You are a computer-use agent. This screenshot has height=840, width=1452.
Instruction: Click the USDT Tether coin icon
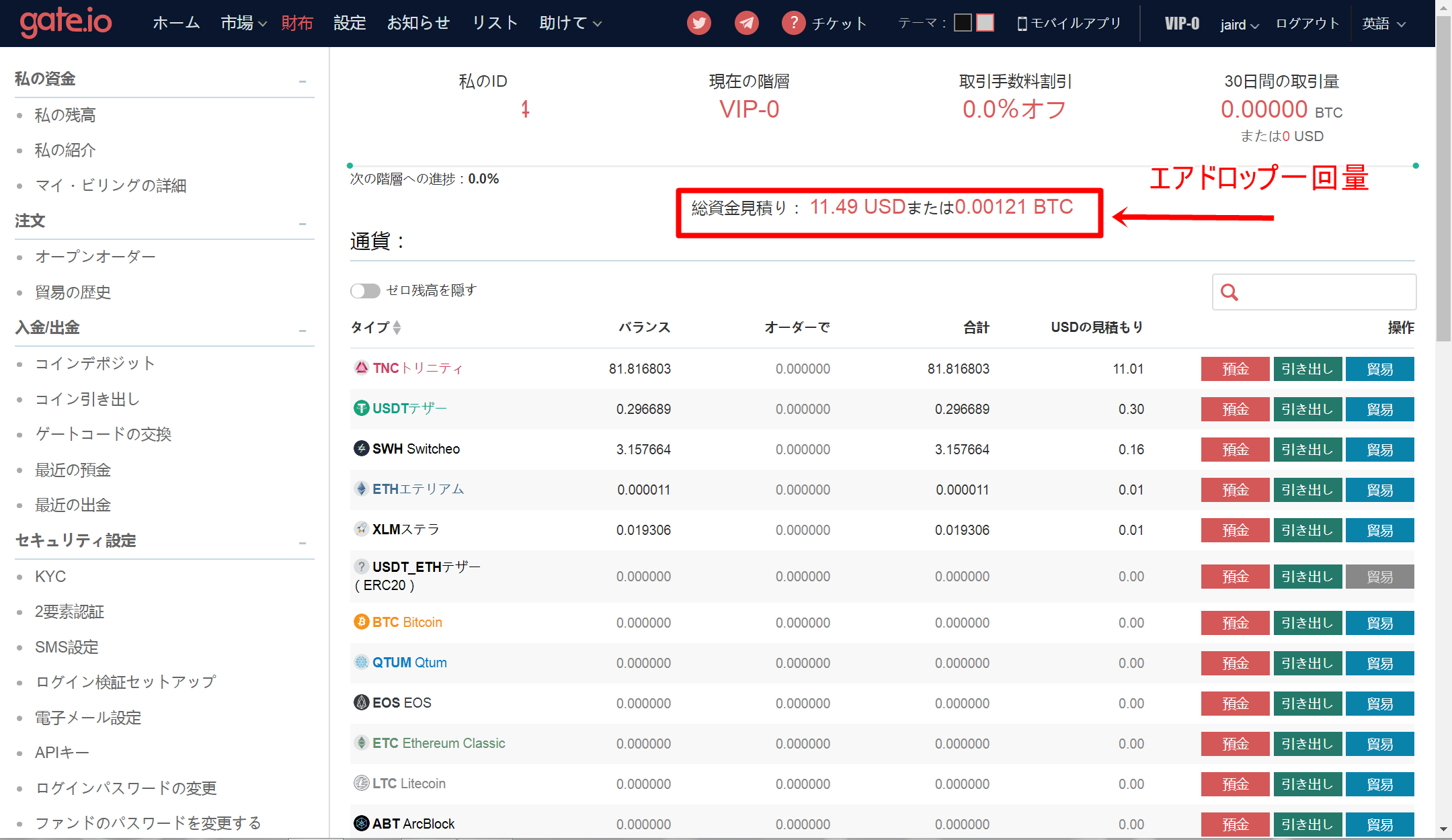tap(361, 408)
